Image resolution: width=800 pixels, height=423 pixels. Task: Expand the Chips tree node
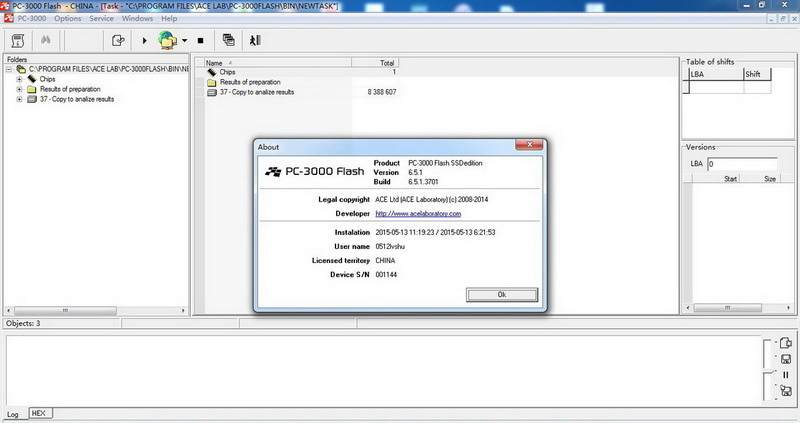point(19,79)
